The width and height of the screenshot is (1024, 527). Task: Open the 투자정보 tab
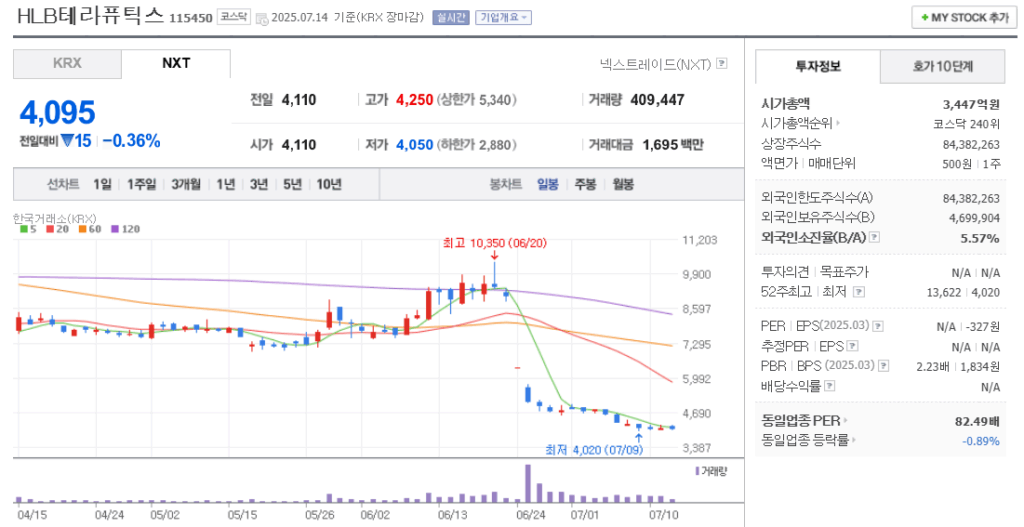coord(818,66)
